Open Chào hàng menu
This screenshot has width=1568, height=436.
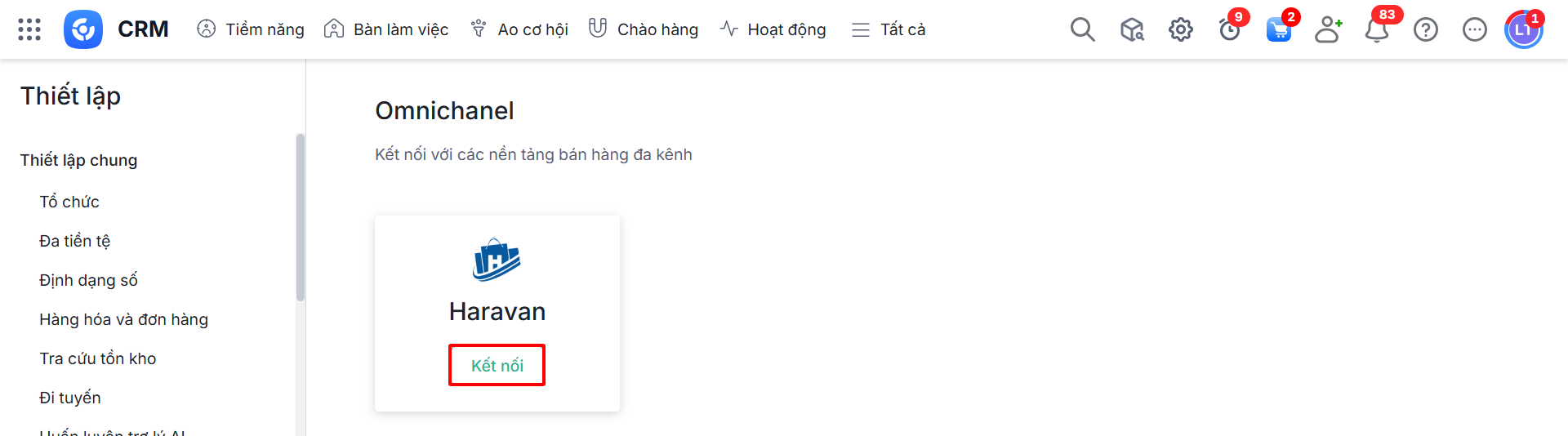coord(644,29)
